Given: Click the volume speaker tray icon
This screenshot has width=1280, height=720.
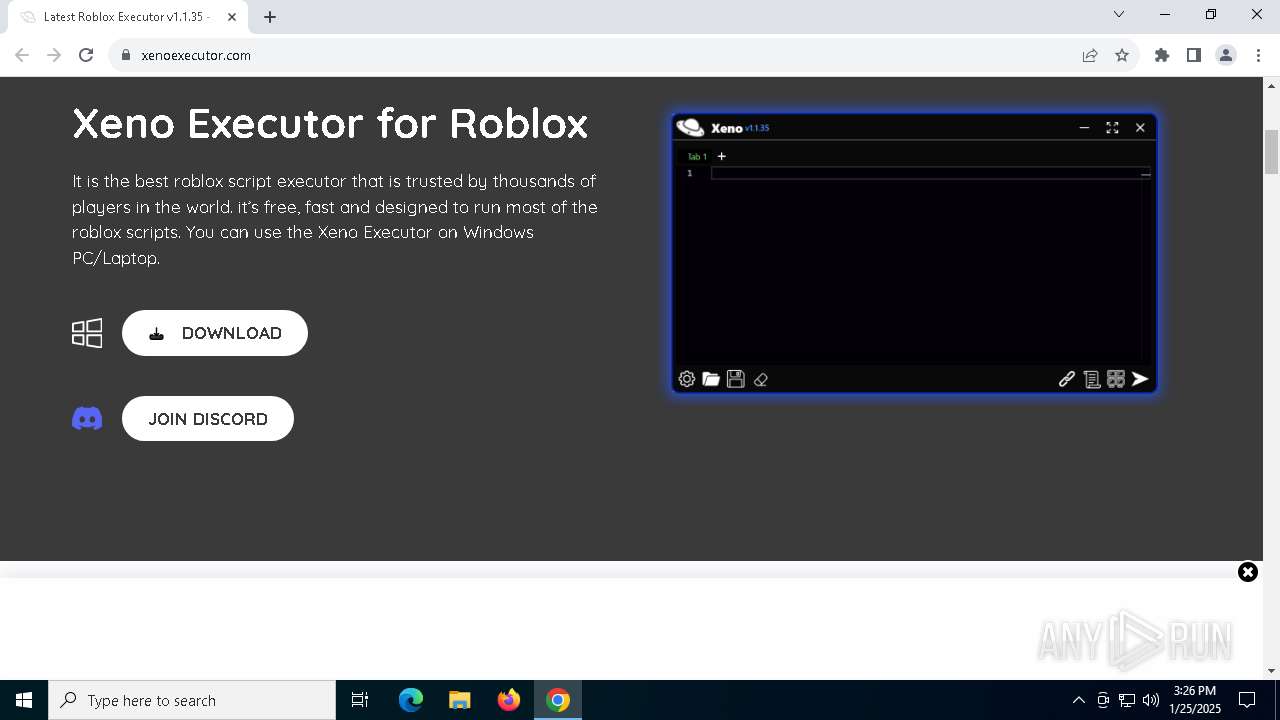Looking at the screenshot, I should [1151, 700].
